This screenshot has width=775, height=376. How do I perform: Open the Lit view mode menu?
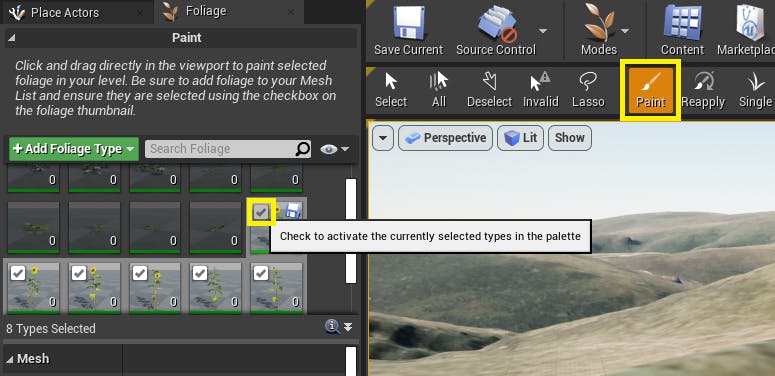click(x=521, y=137)
